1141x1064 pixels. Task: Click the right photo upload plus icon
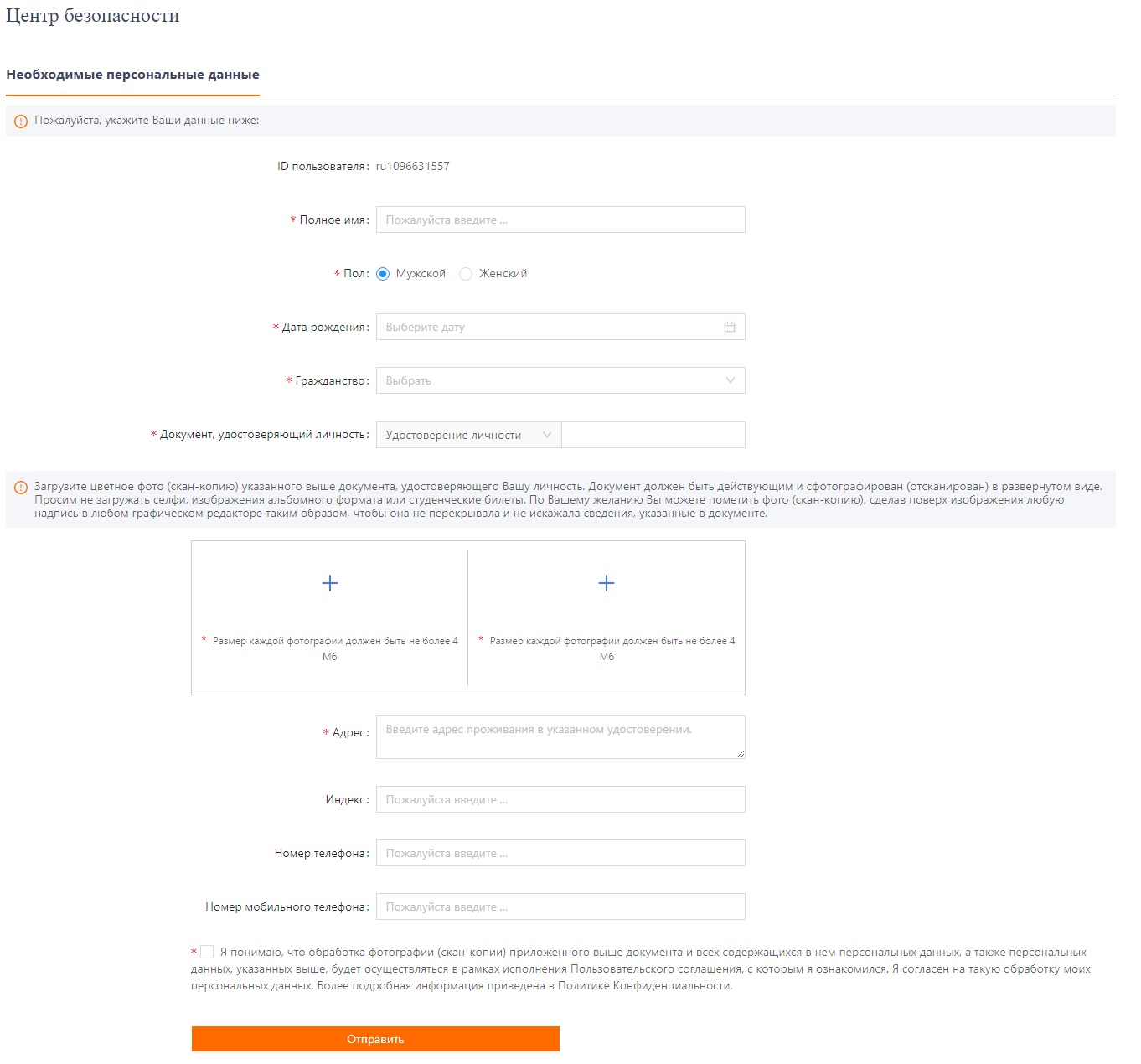[607, 583]
